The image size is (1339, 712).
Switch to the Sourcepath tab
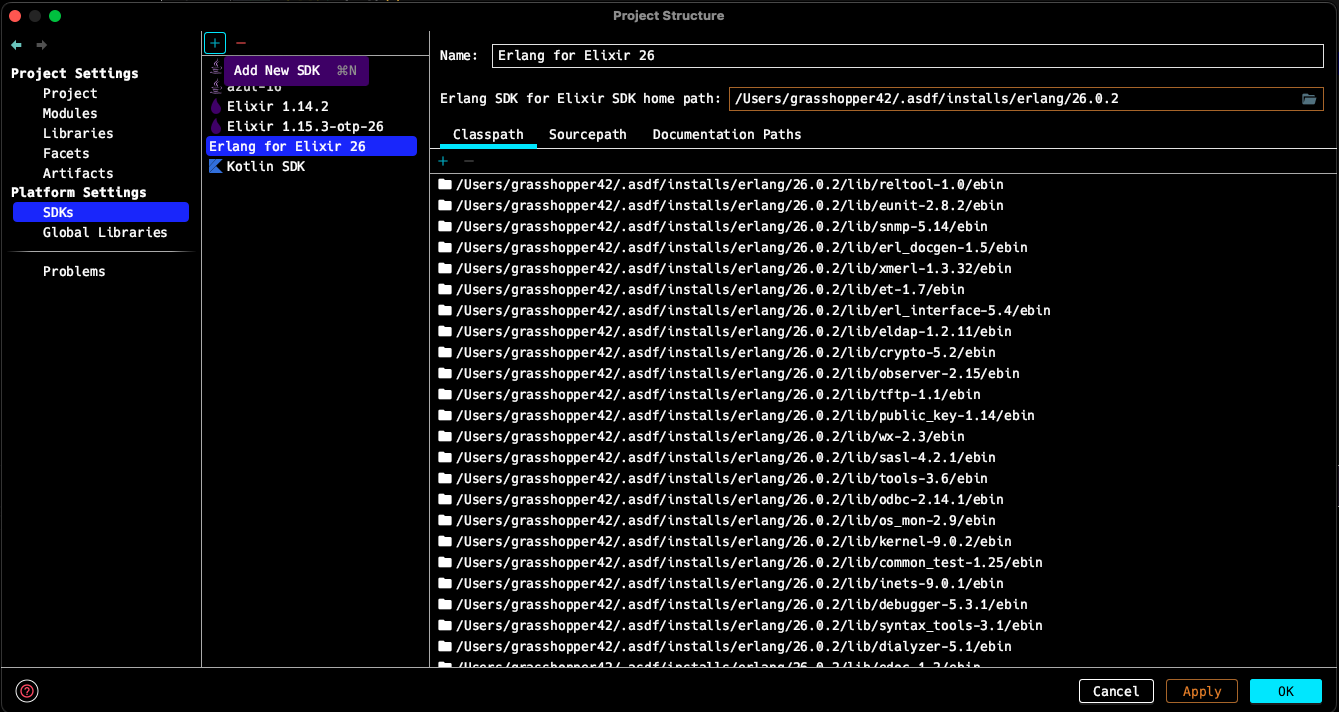[x=588, y=134]
